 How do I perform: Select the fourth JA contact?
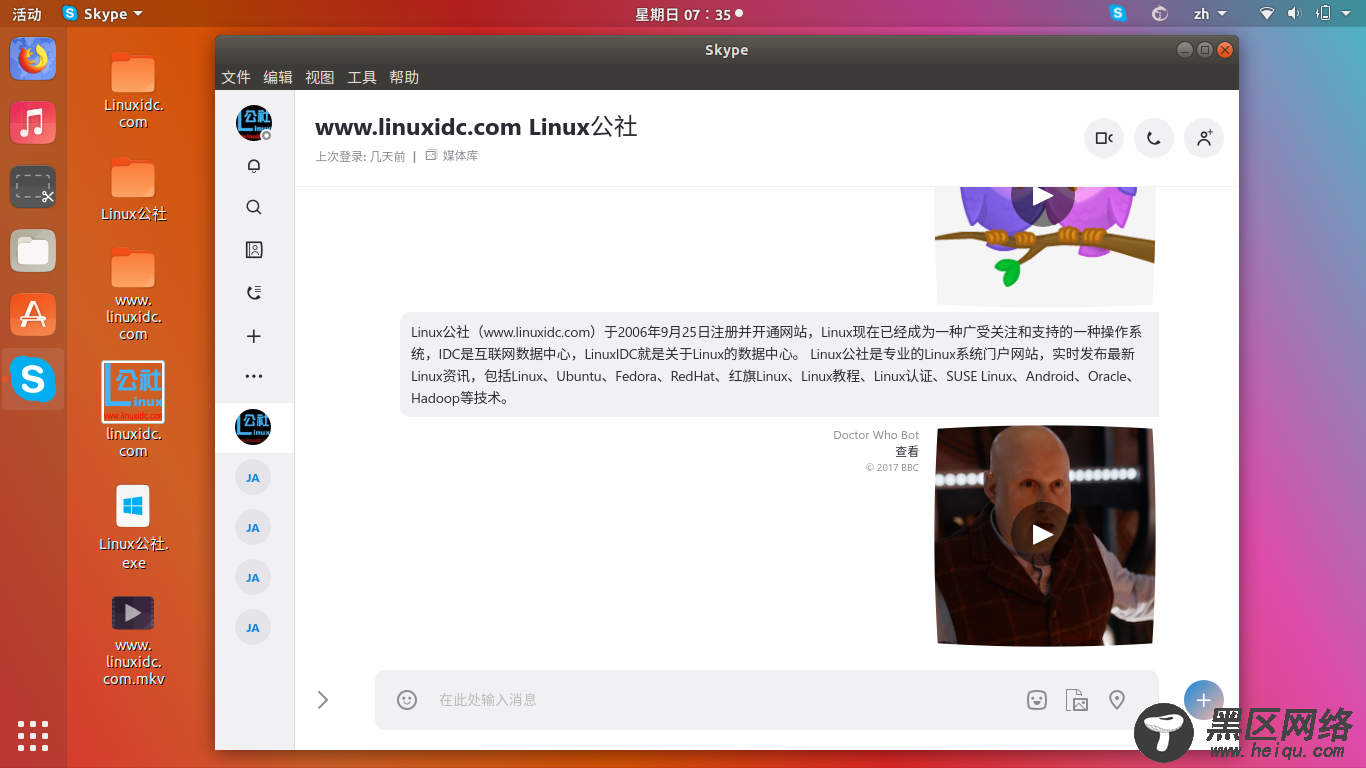[253, 628]
